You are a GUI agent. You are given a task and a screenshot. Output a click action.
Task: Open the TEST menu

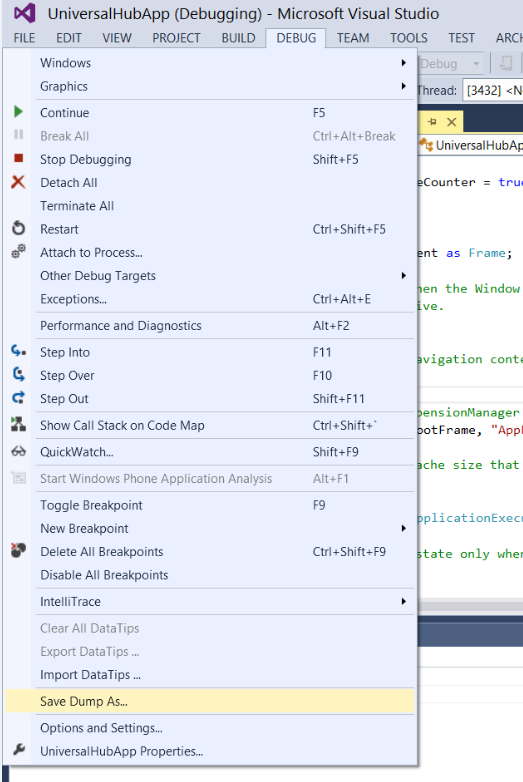tap(461, 38)
